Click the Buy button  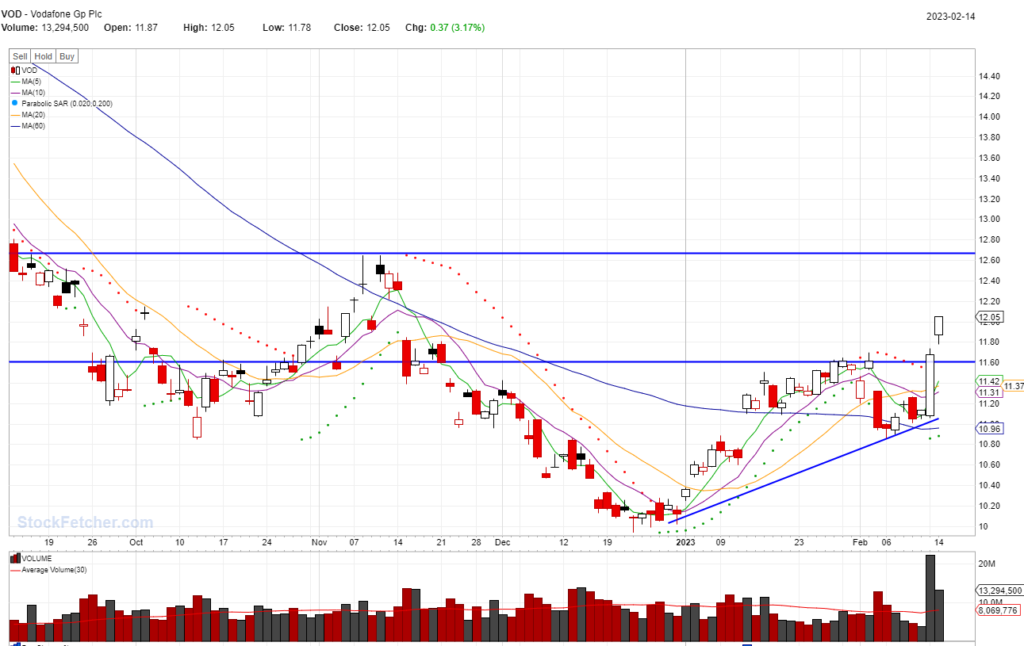[67, 56]
